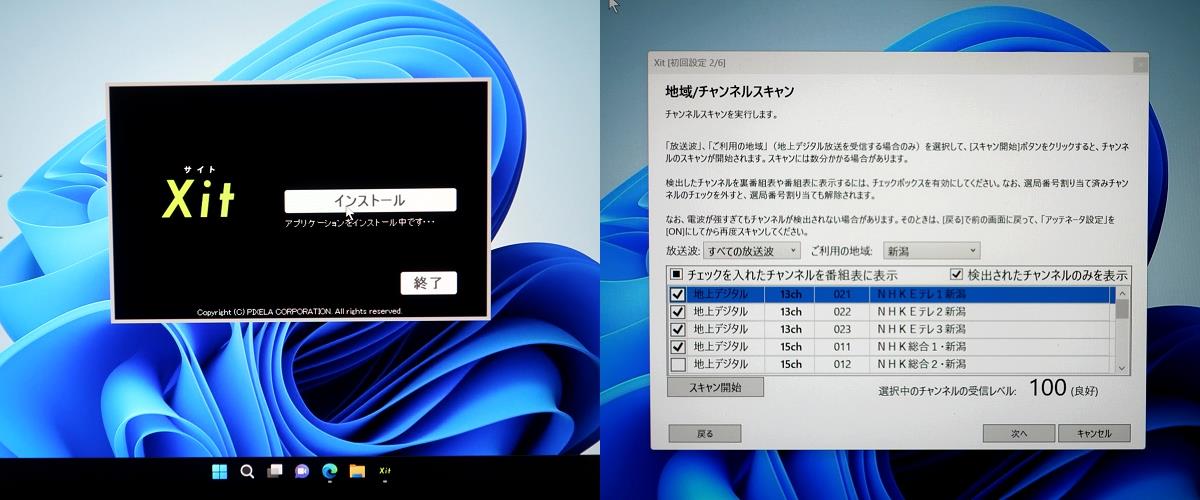This screenshot has width=1200, height=500.
Task: Select channel name ＮＨＫＥテレ３新潟
Action: point(922,329)
